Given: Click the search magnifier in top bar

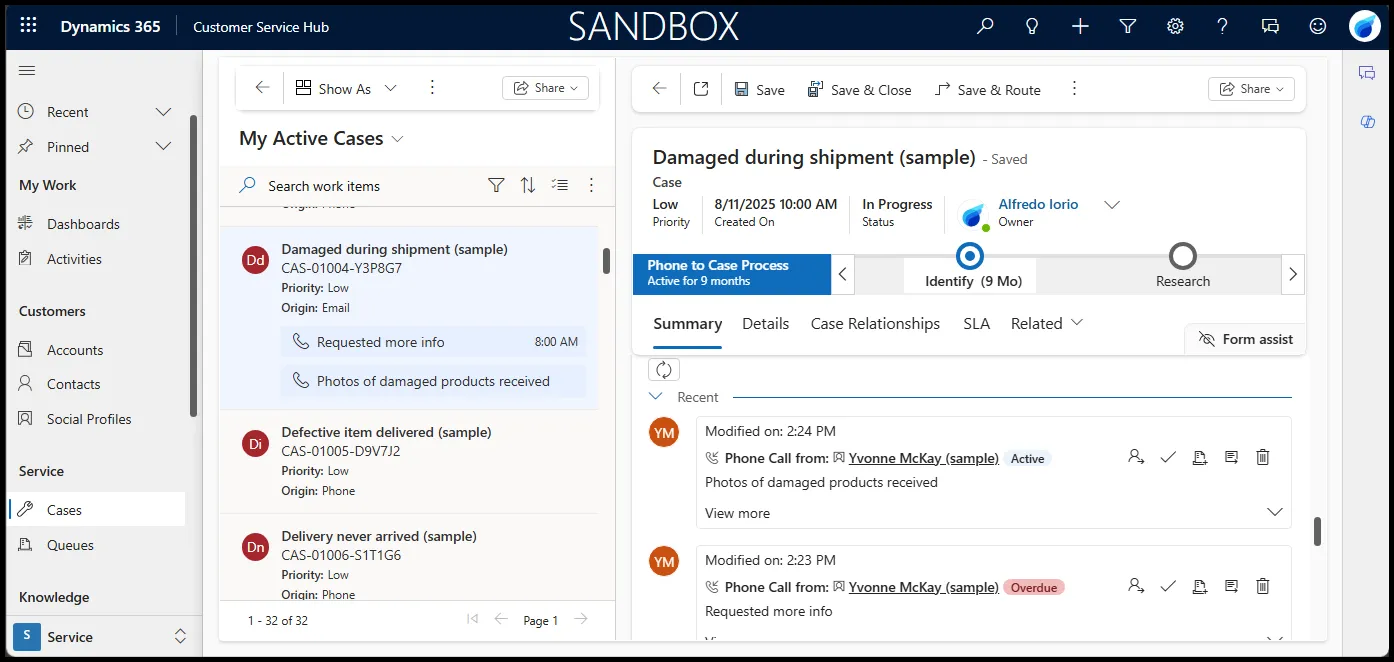Looking at the screenshot, I should 985,26.
